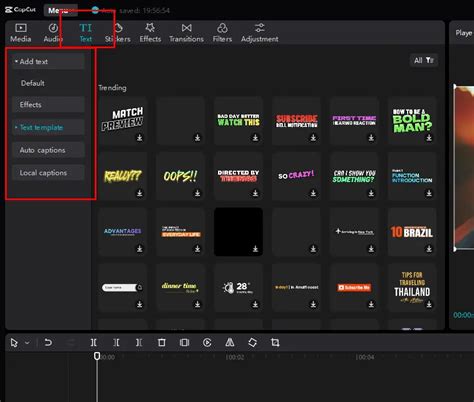The height and width of the screenshot is (402, 474).
Task: Download the OOPS!! template
Action: click(198, 193)
